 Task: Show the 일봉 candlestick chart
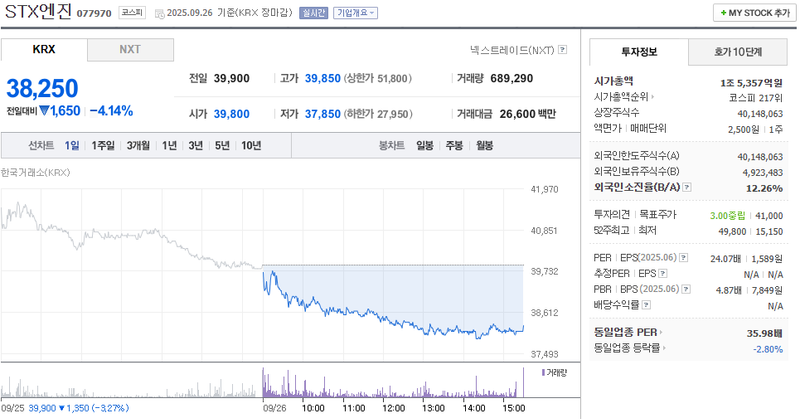pyautogui.click(x=424, y=145)
